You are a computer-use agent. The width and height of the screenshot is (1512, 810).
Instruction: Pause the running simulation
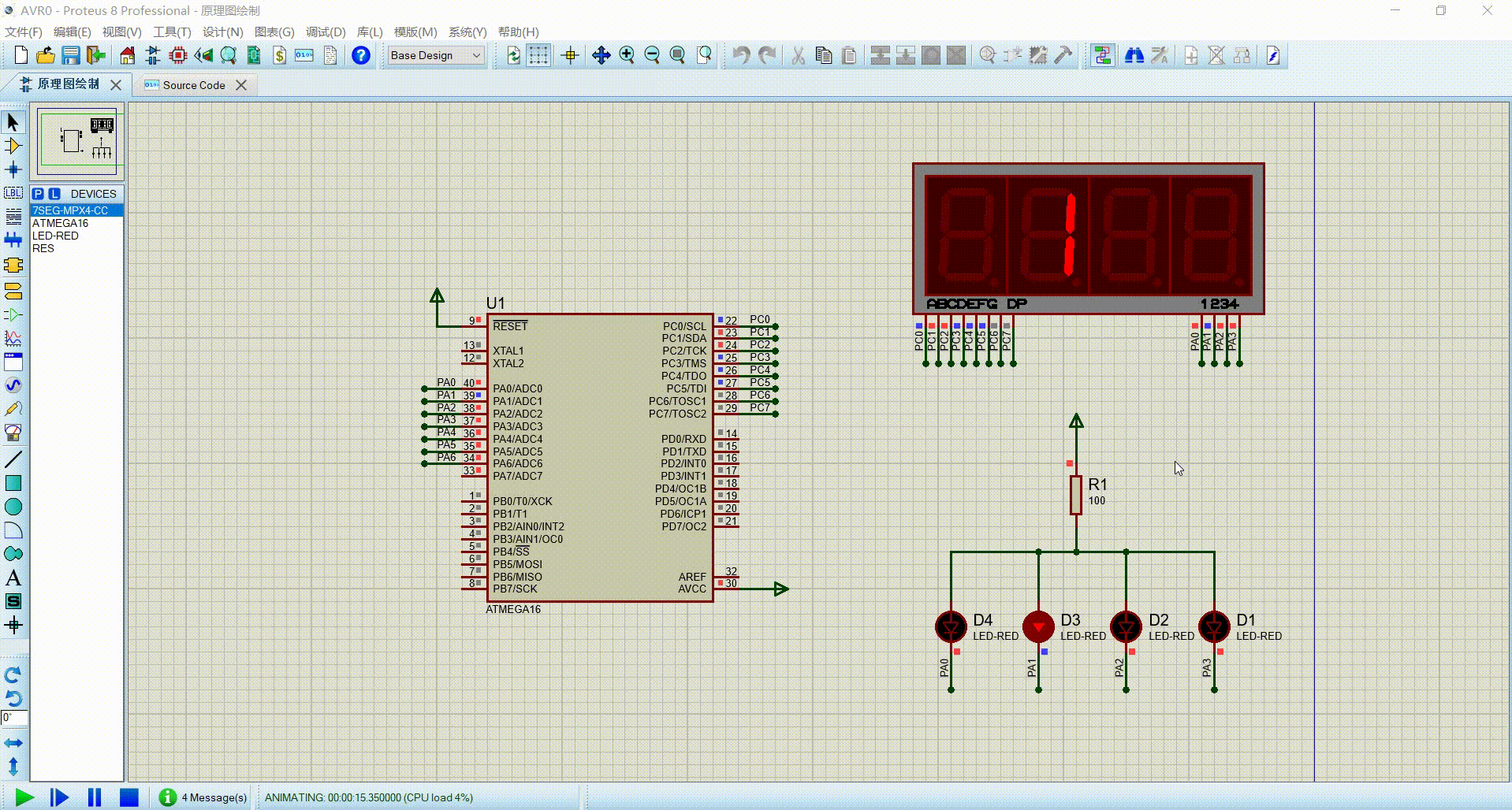click(x=93, y=797)
